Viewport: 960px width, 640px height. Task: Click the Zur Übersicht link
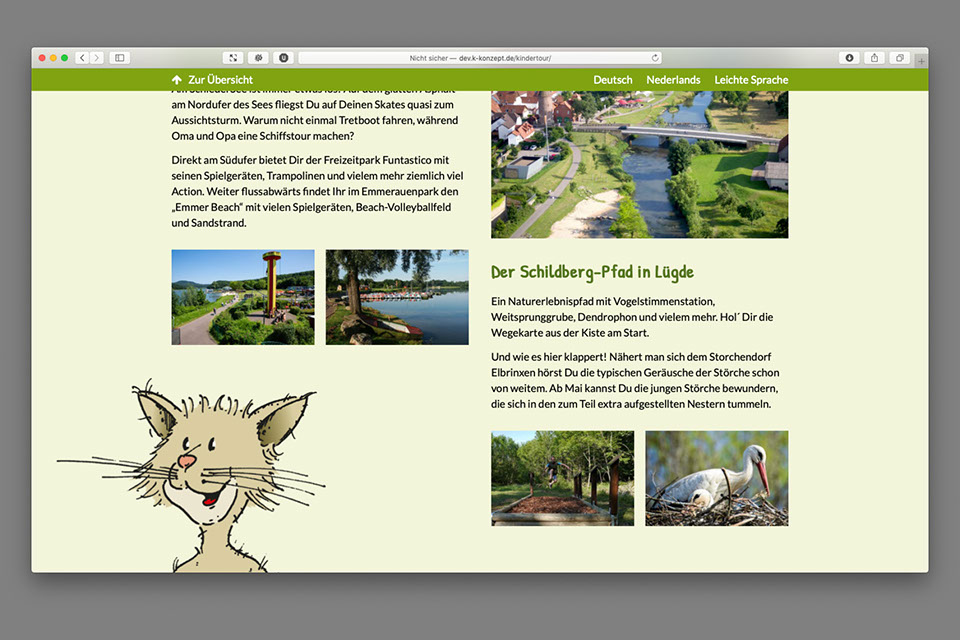220,80
